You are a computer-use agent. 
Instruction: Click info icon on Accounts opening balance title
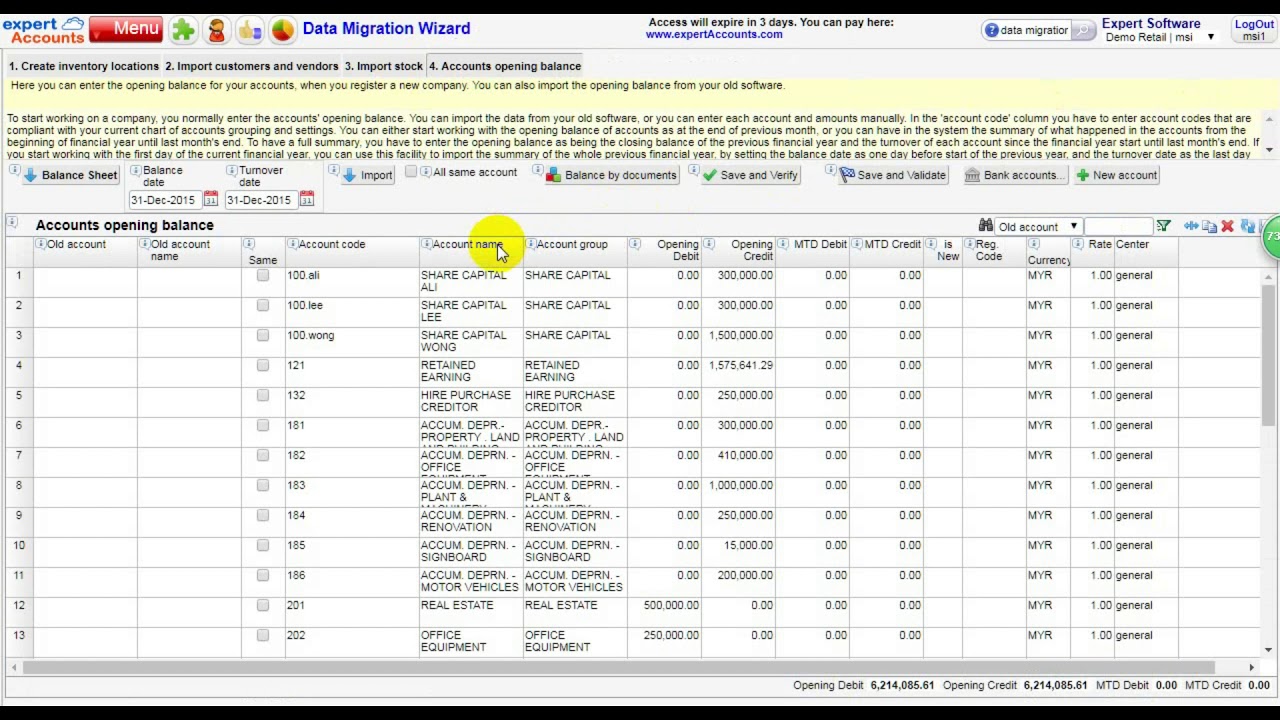click(x=12, y=222)
